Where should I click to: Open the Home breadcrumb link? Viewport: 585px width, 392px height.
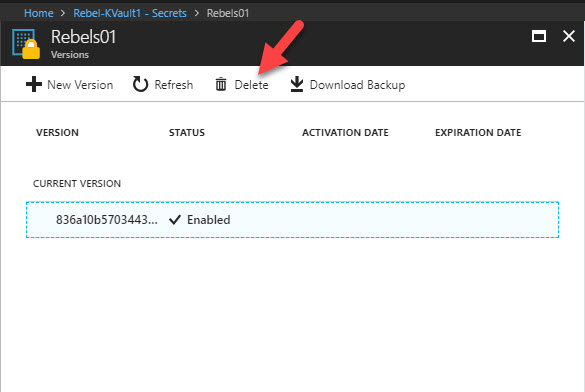pyautogui.click(x=39, y=13)
